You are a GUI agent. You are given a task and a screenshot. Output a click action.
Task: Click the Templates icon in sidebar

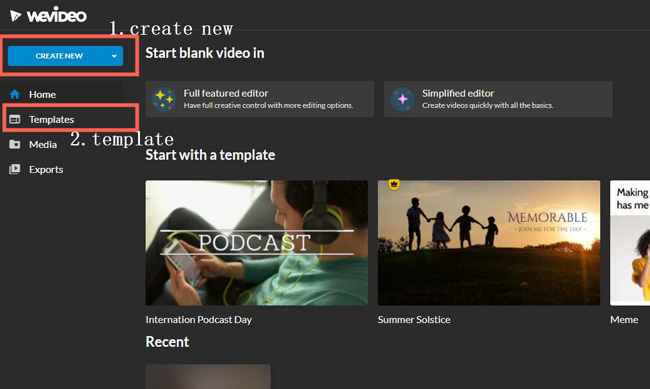coord(15,119)
